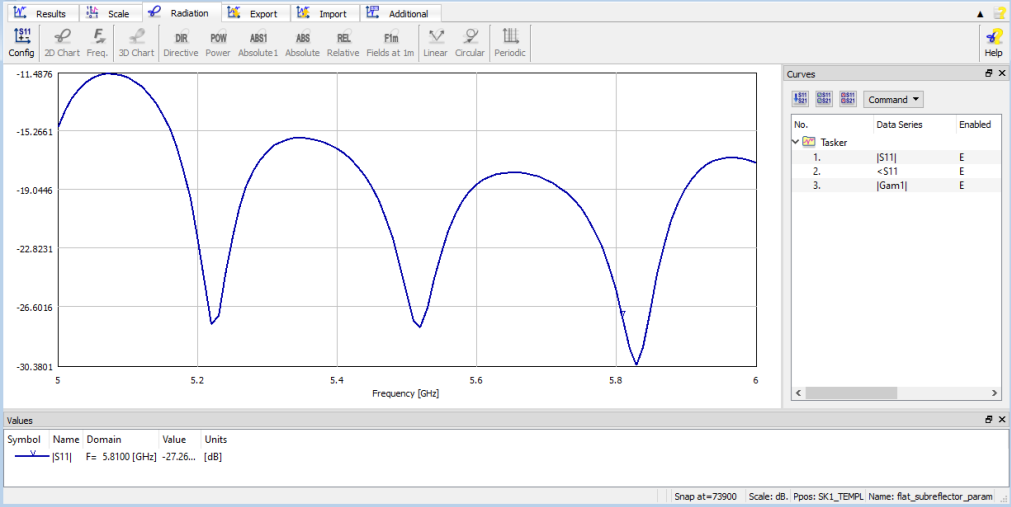Select the |Gam1| data series row
The width and height of the screenshot is (1011, 507).
[x=896, y=185]
